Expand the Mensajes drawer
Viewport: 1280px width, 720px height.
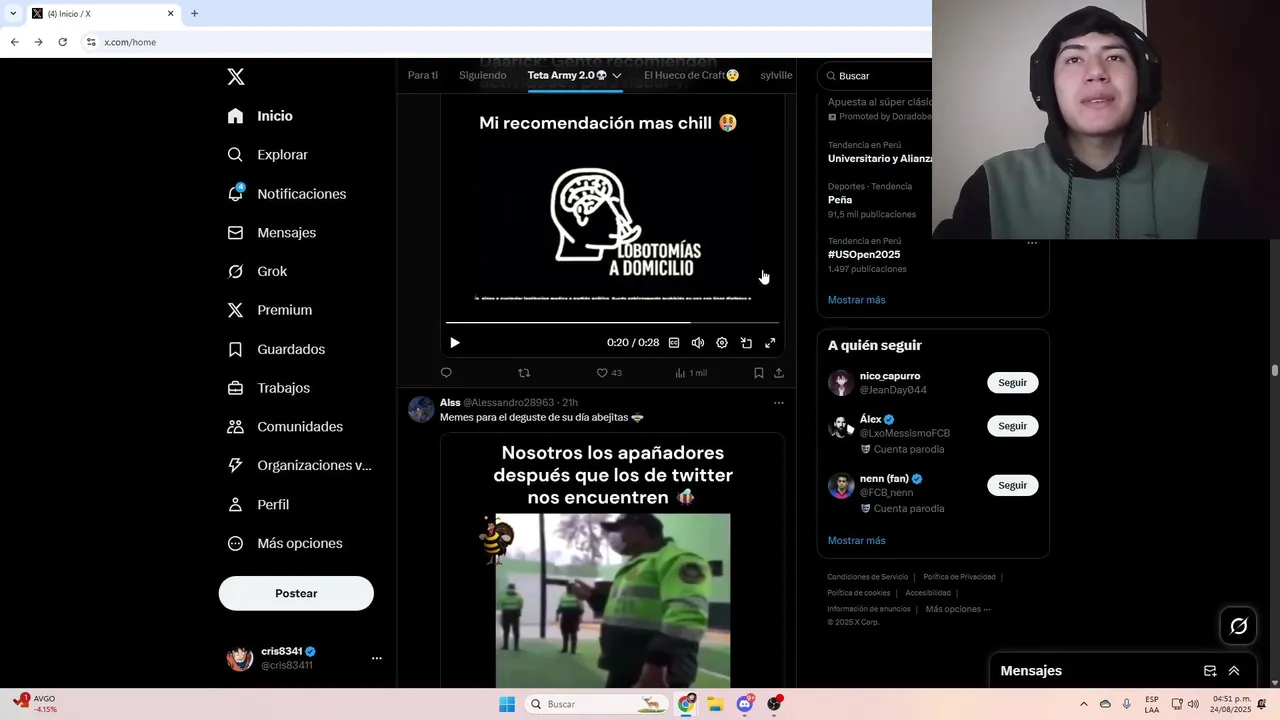click(x=1234, y=671)
